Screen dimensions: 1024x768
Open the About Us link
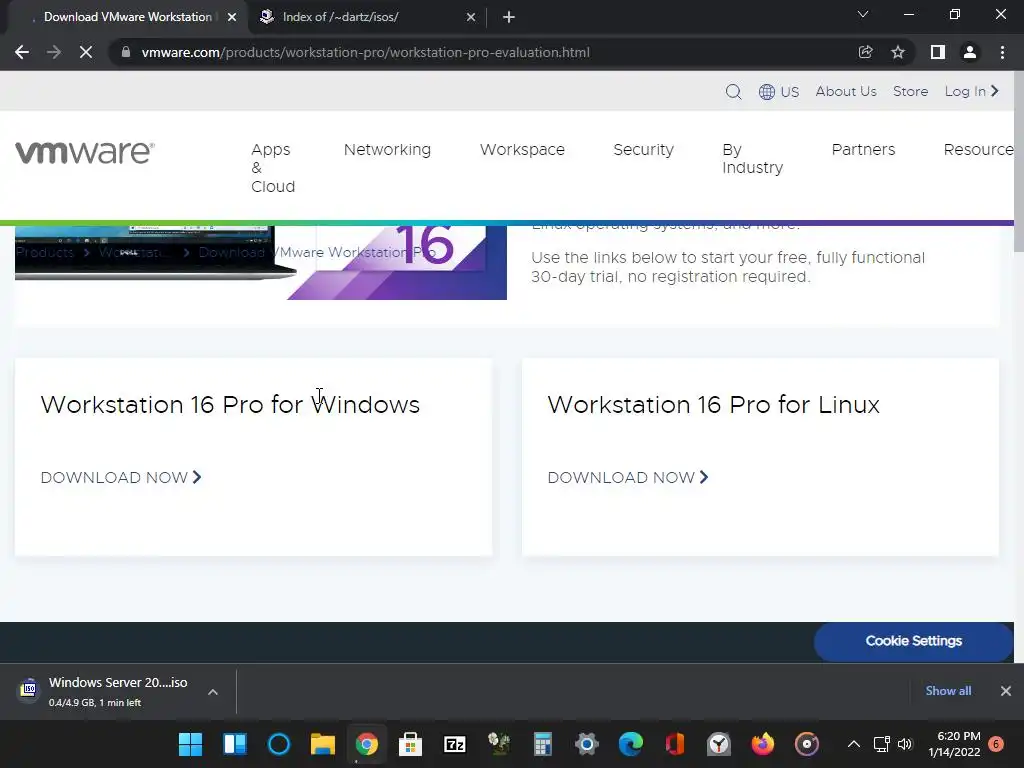click(846, 91)
